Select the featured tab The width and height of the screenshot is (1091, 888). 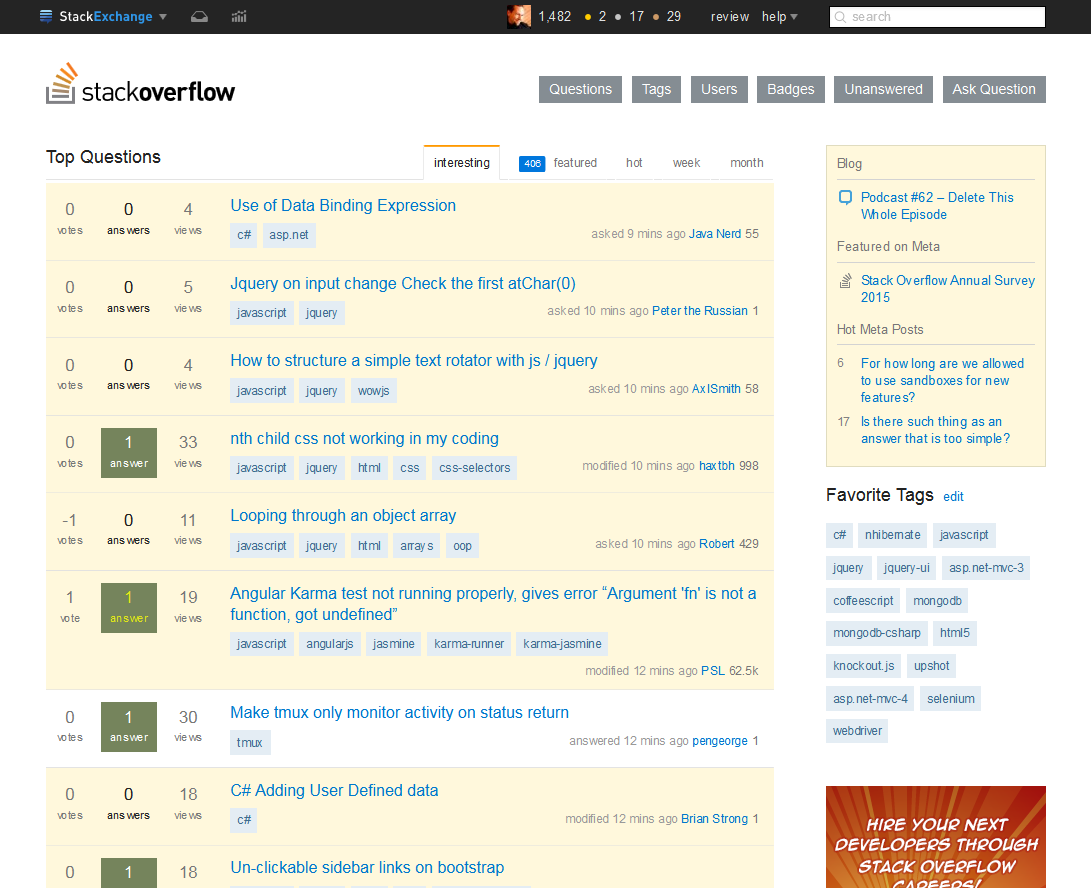point(575,163)
